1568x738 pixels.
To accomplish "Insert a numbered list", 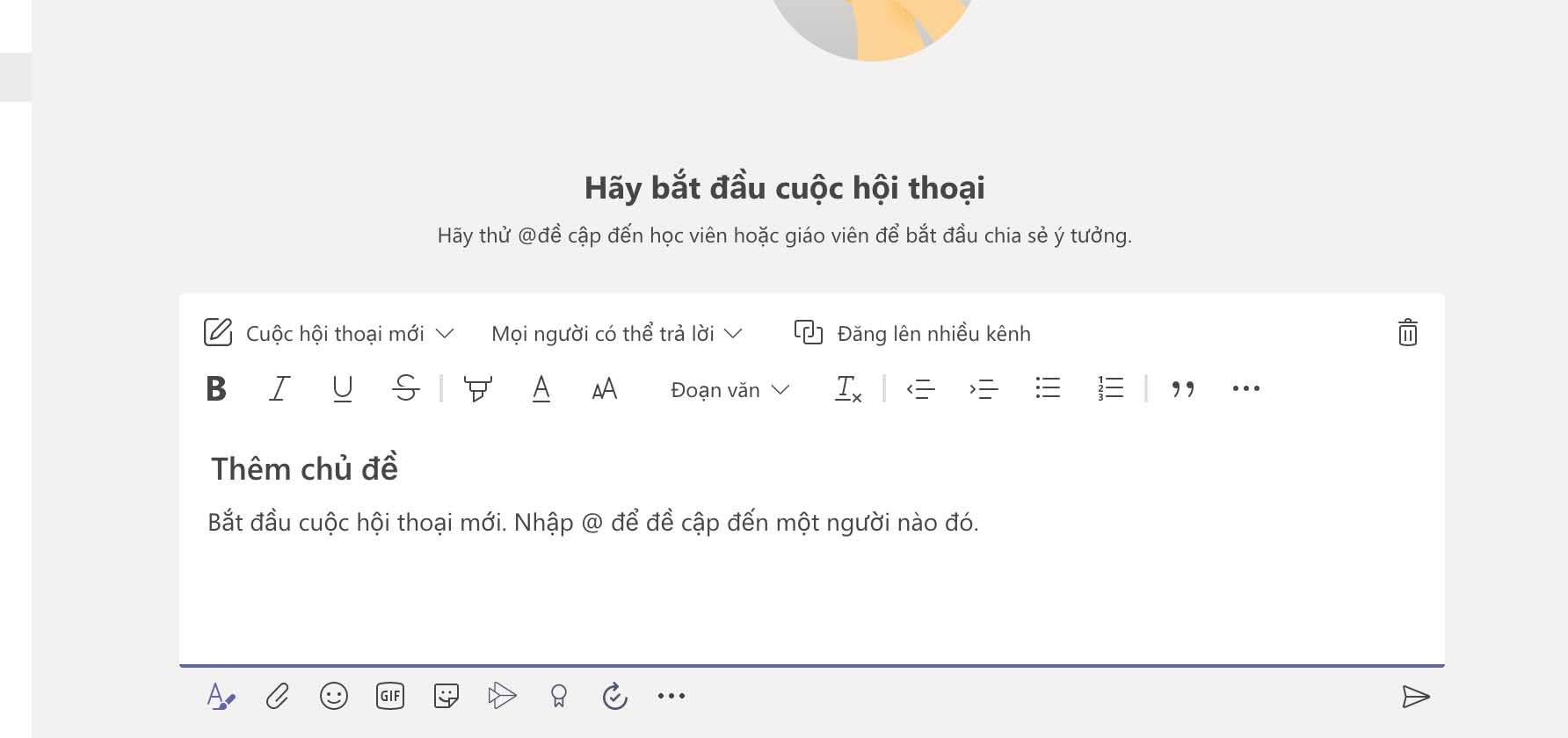I will coord(1111,388).
